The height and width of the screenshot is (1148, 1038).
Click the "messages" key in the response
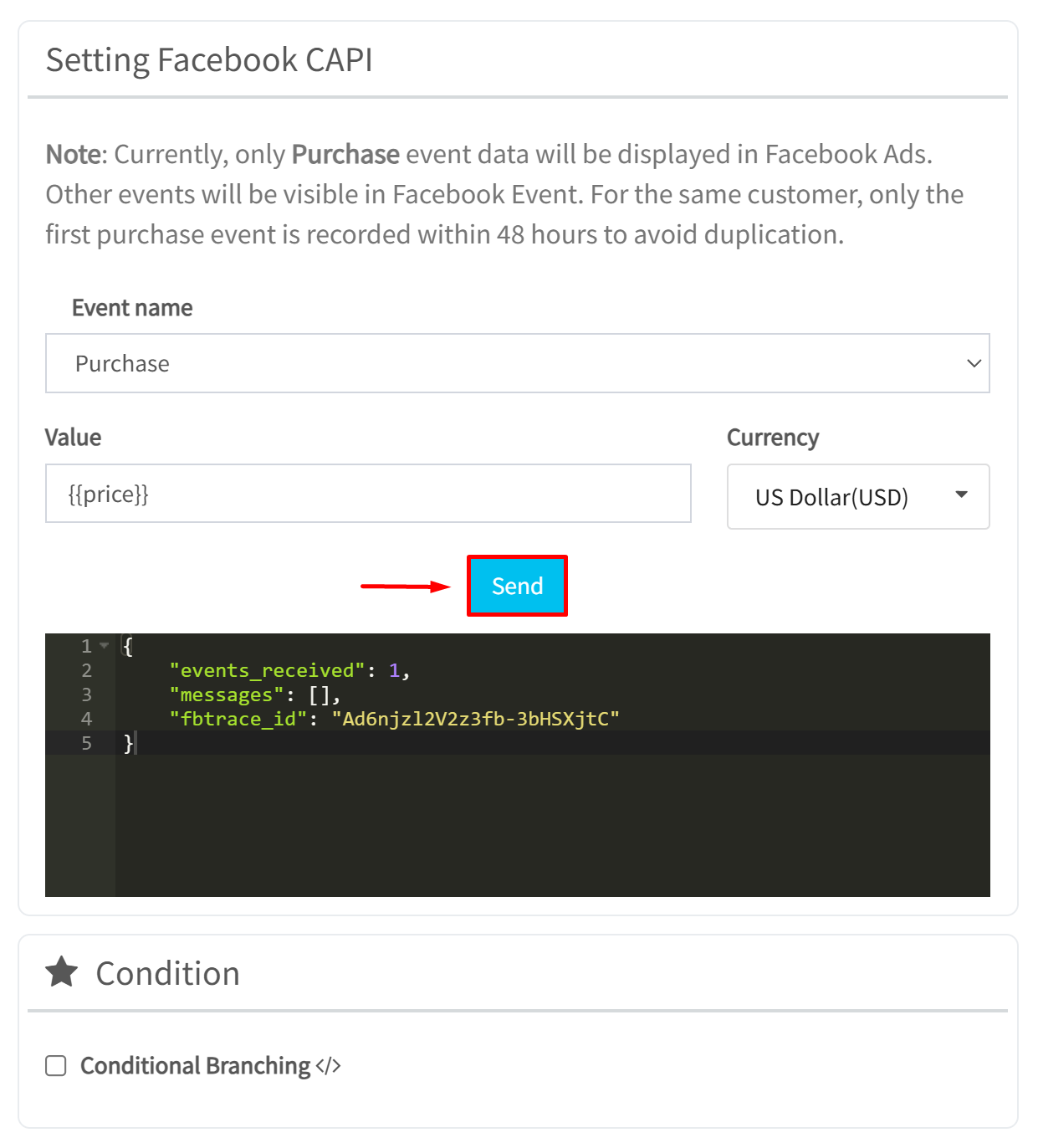[x=227, y=694]
